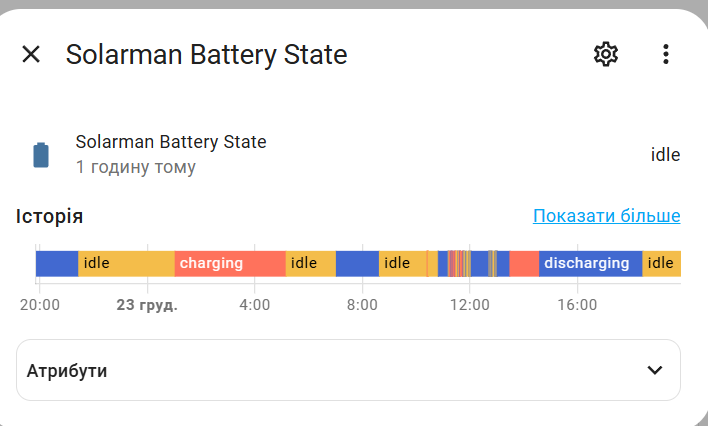The width and height of the screenshot is (708, 426).
Task: Click the current "idle" state value
Action: tap(665, 155)
